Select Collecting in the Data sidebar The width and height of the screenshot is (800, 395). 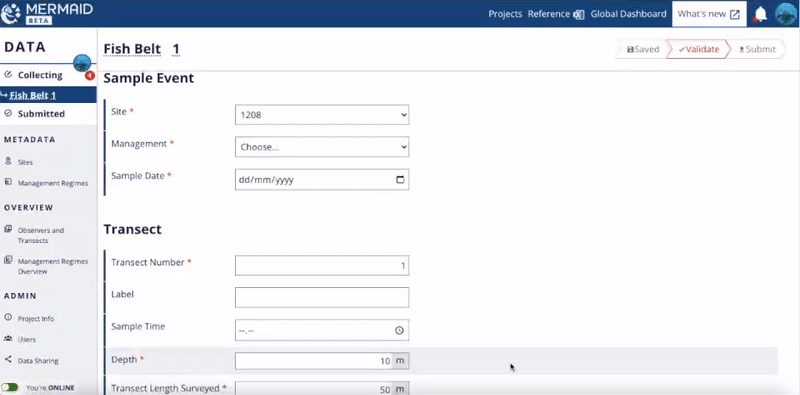point(40,75)
